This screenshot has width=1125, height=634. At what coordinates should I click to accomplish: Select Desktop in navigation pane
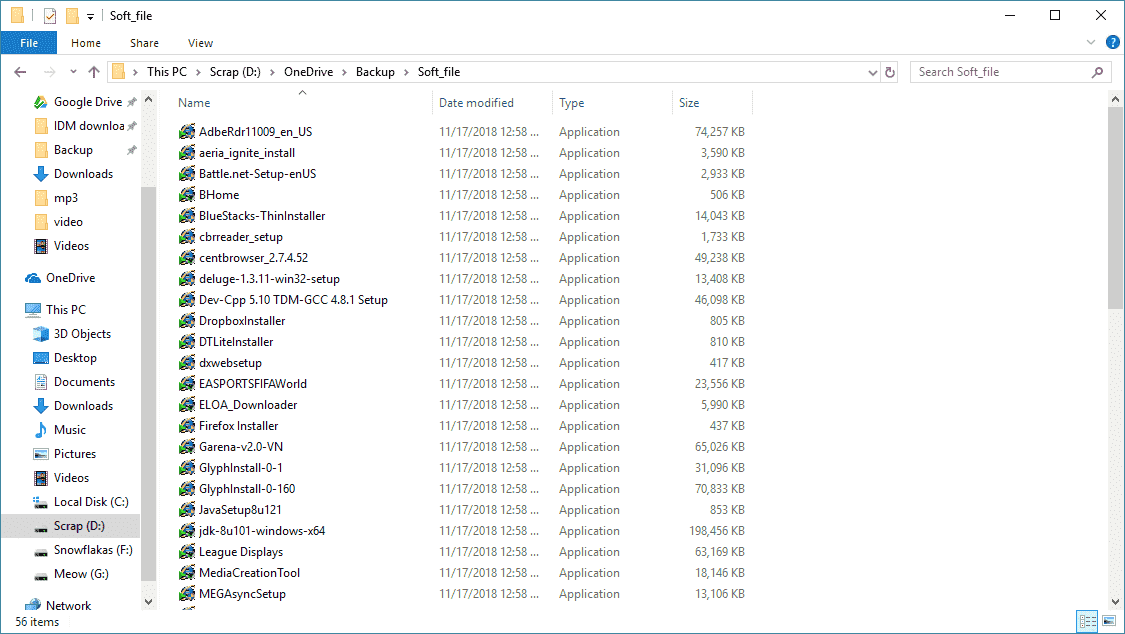75,358
